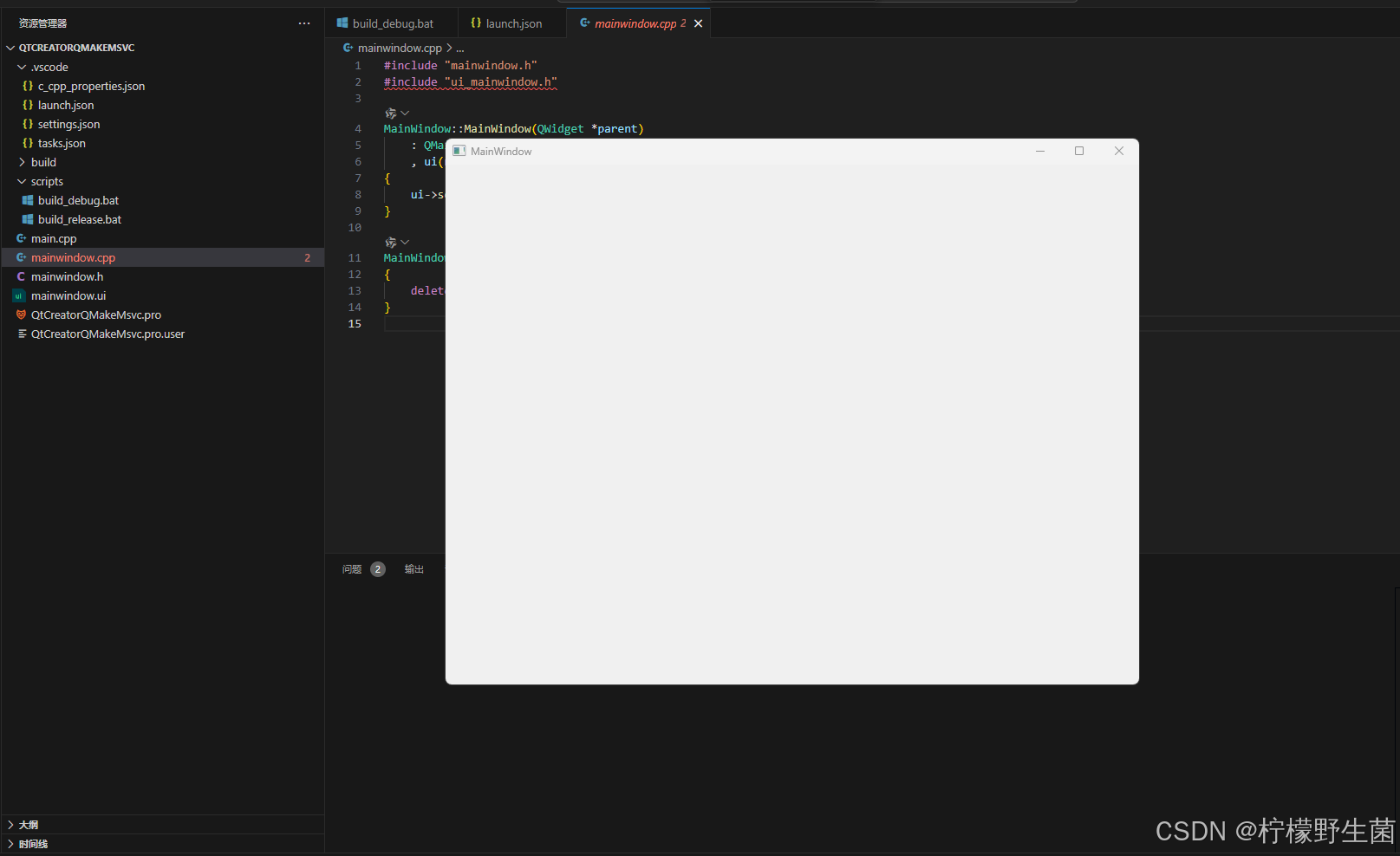Expand the Timeline section in the sidebar
Viewport: 1400px width, 856px height.
tap(33, 844)
